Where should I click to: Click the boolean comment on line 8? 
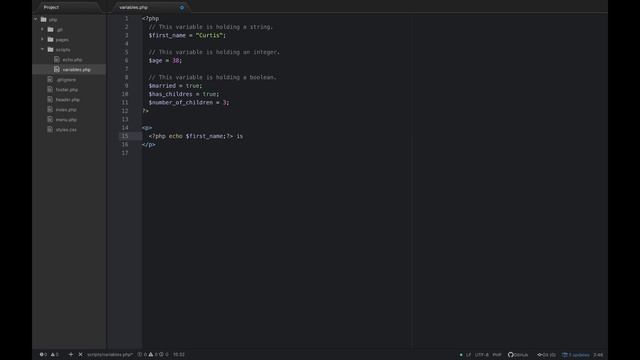[213, 77]
